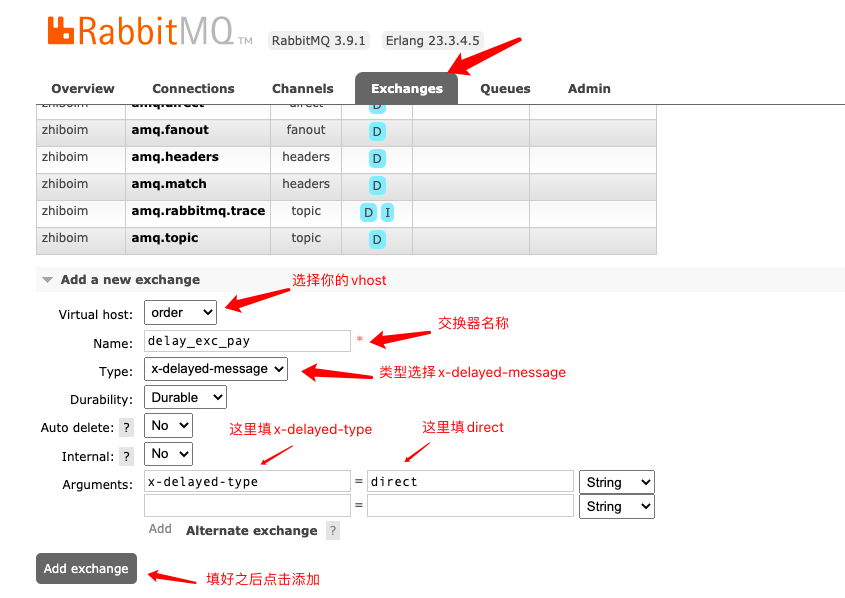Click the D badge in the amq.topic row

pyautogui.click(x=377, y=239)
